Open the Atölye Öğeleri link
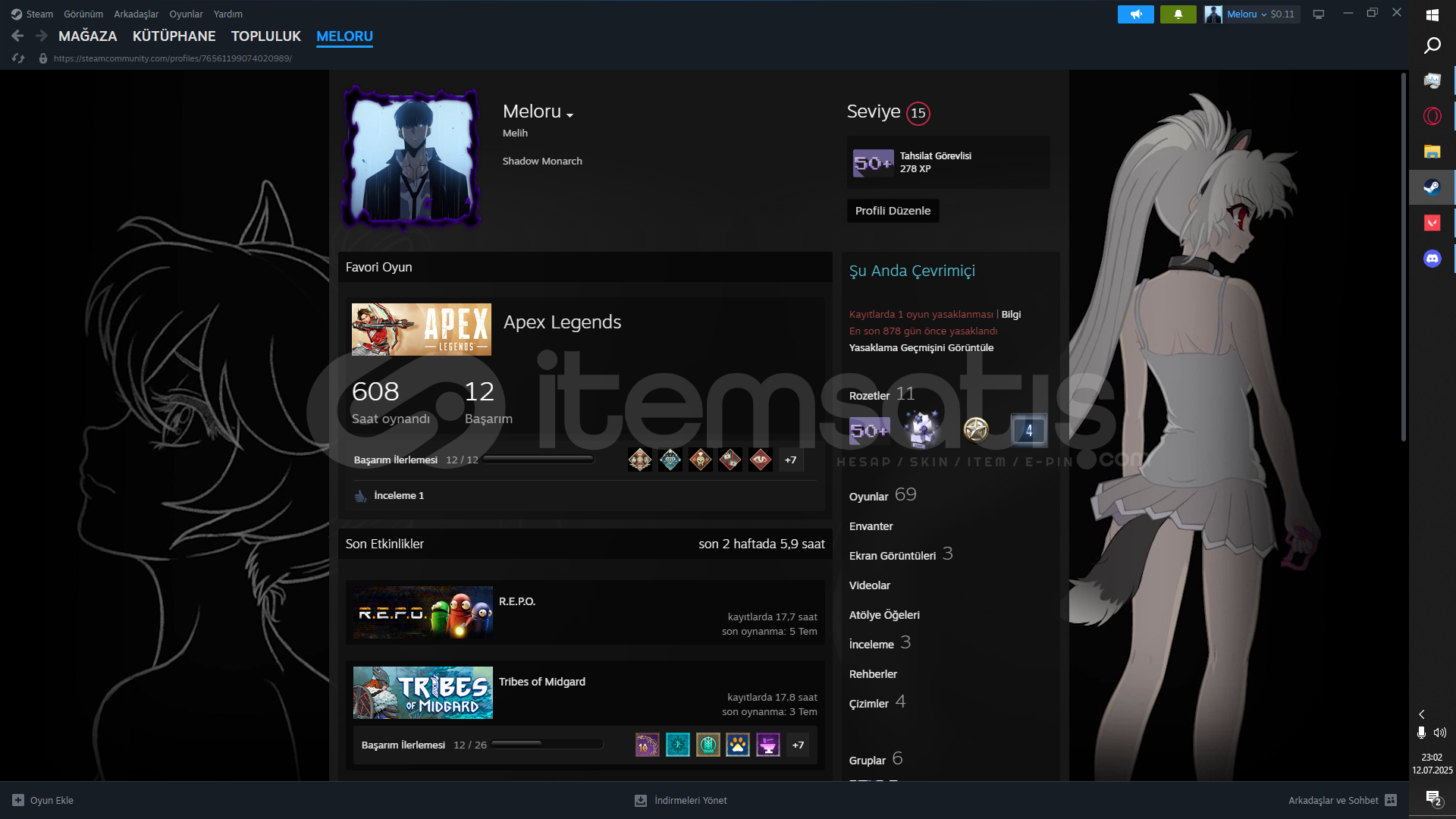This screenshot has height=819, width=1456. coord(884,615)
